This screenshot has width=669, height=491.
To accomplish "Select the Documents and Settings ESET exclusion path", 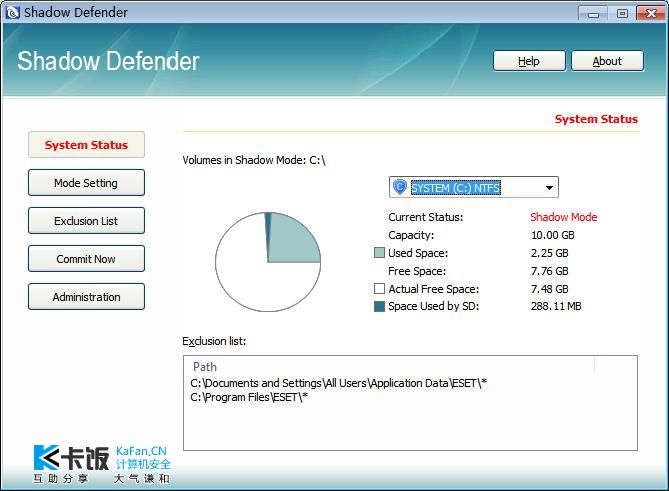I will pos(339,383).
